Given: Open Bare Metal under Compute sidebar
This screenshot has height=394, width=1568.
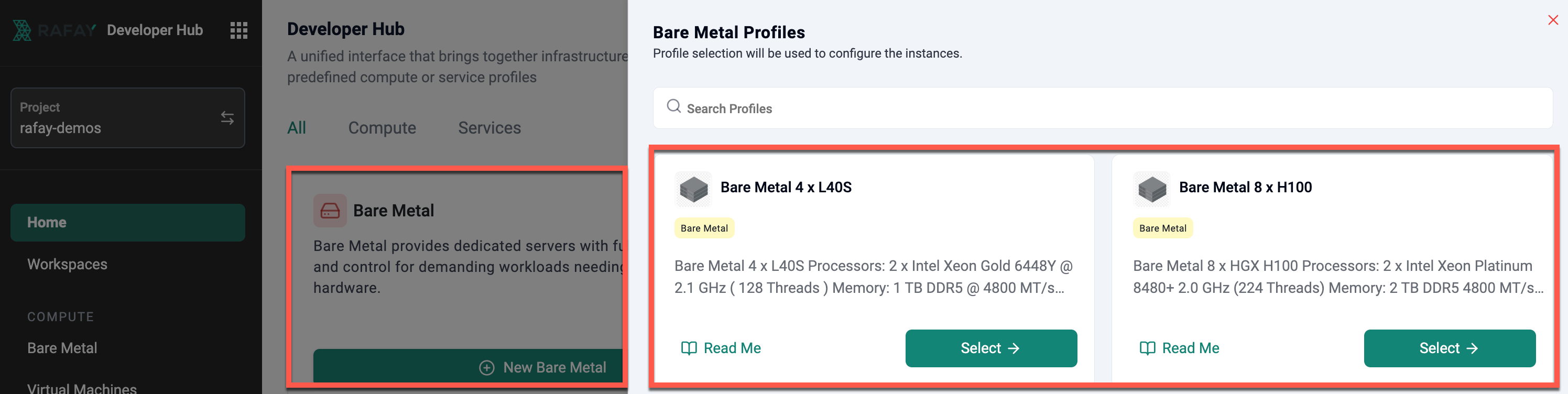Looking at the screenshot, I should (x=62, y=348).
